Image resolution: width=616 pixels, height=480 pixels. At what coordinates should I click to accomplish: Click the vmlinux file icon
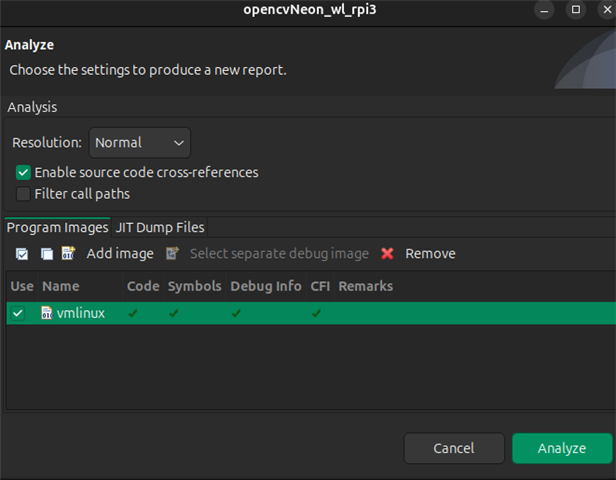coord(46,313)
